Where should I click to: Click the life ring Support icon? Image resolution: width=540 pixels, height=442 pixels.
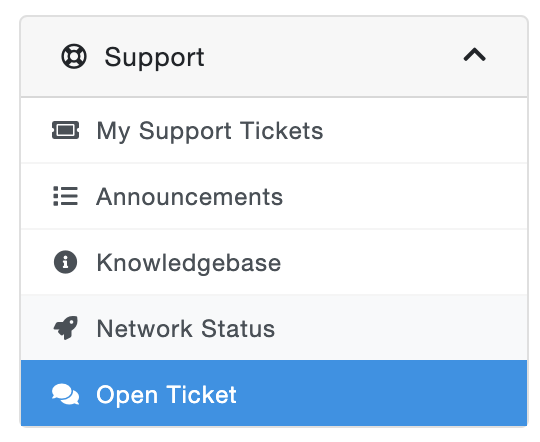[x=74, y=56]
